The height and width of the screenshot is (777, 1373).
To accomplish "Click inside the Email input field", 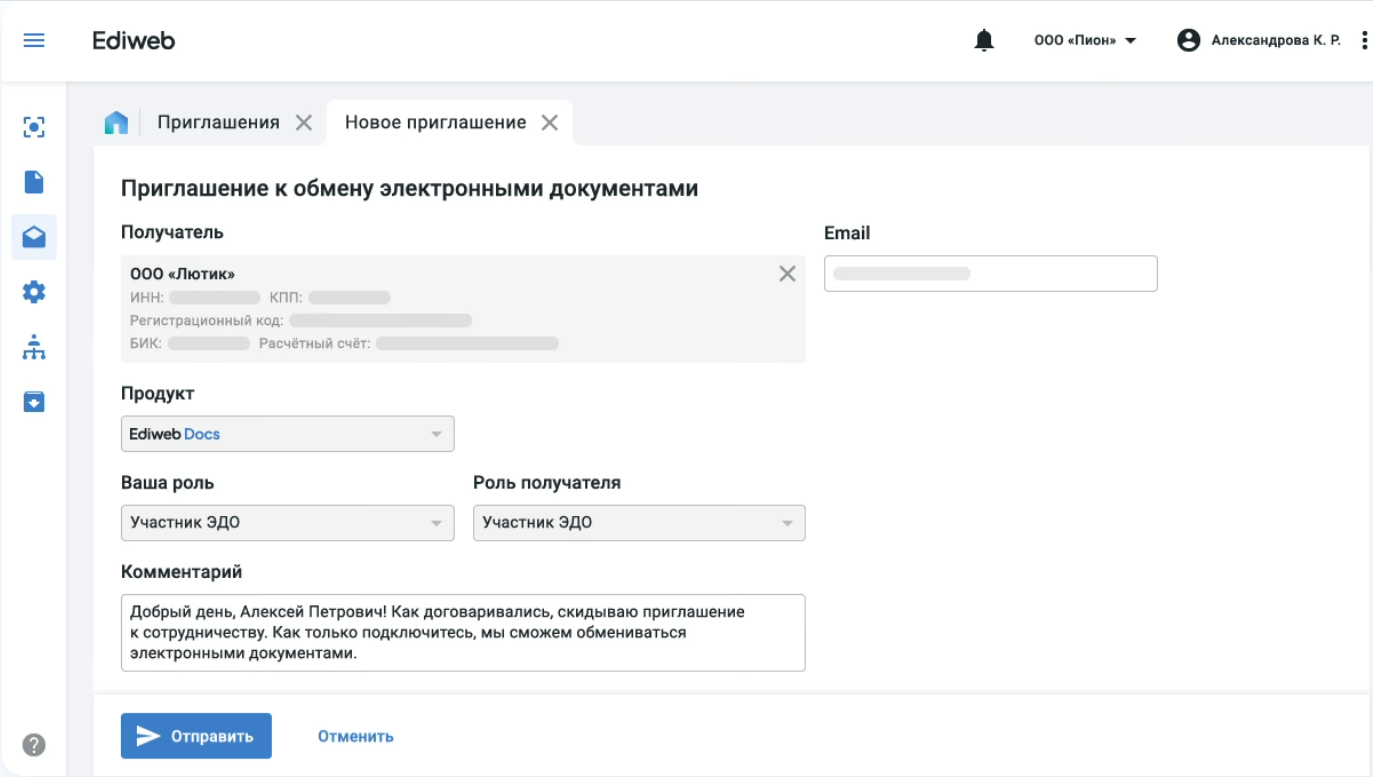I will point(990,273).
